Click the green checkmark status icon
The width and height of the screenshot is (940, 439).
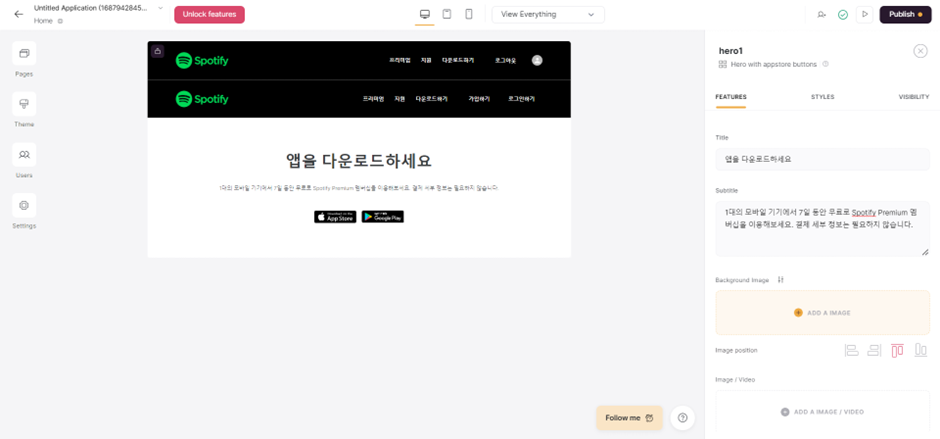843,14
